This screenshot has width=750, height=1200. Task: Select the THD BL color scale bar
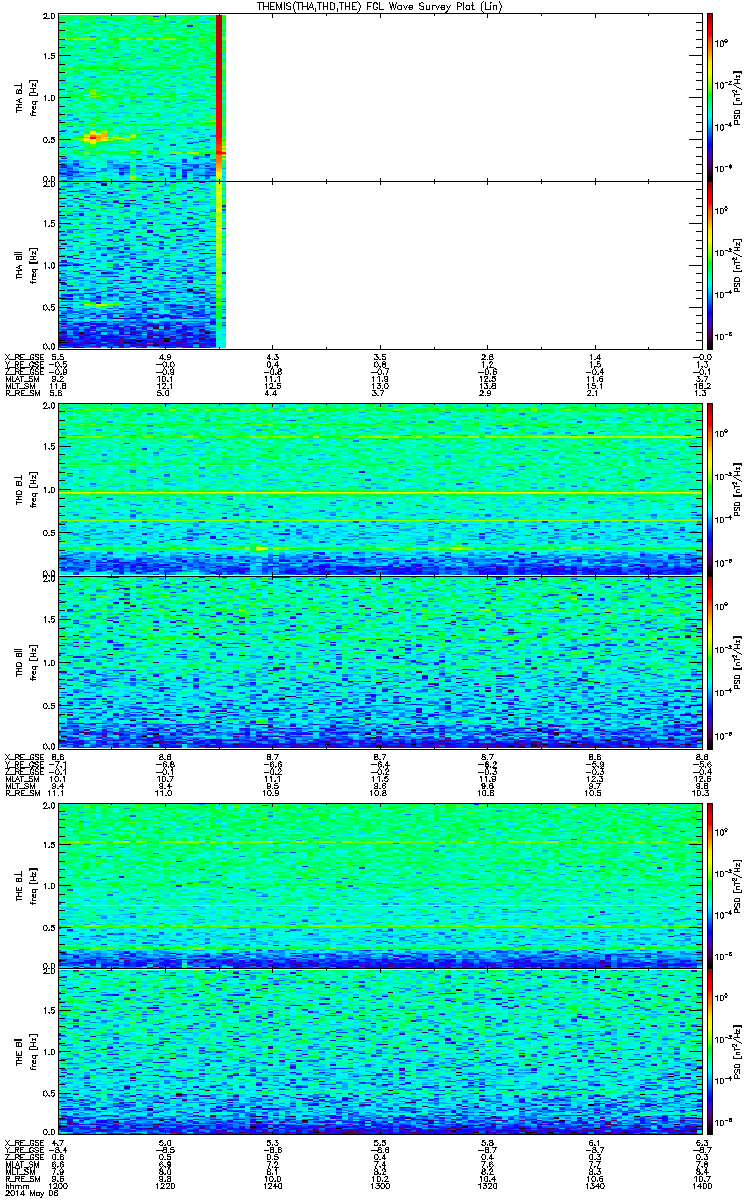(710, 489)
